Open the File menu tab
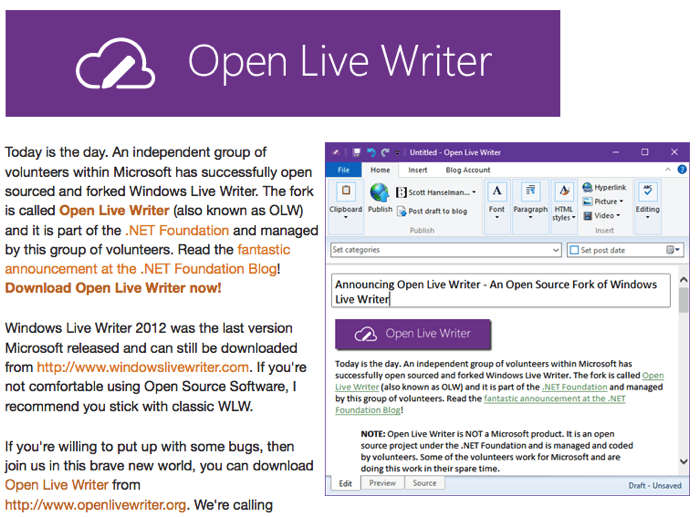The height and width of the screenshot is (517, 700). [344, 170]
